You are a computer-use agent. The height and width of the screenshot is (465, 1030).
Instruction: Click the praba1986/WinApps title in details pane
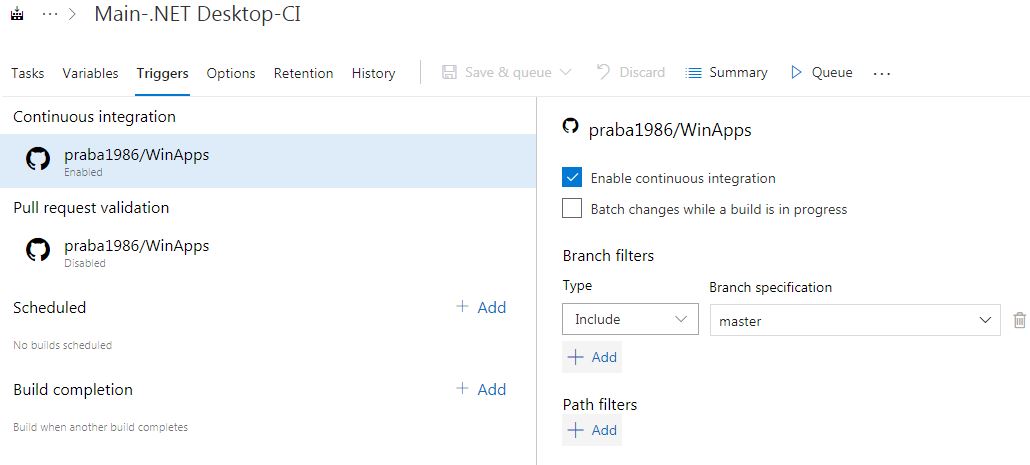pyautogui.click(x=670, y=130)
